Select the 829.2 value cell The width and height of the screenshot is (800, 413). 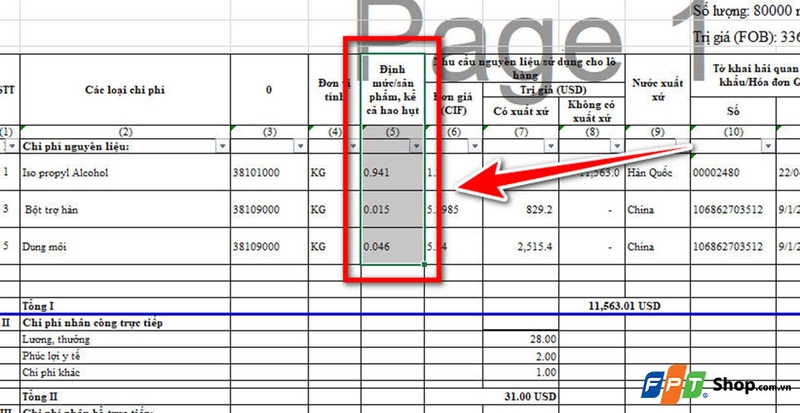point(520,209)
